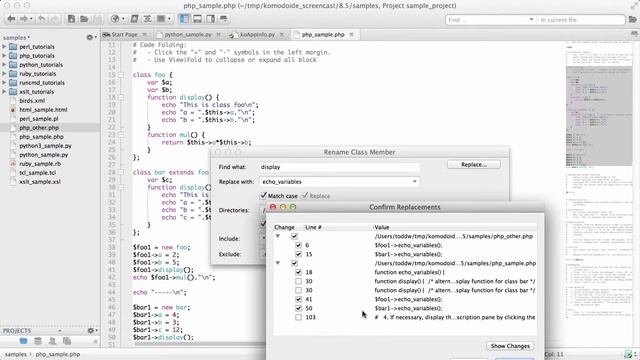This screenshot has height=360, width=640.
Task: Toggle the Match case checkbox
Action: pos(263,196)
